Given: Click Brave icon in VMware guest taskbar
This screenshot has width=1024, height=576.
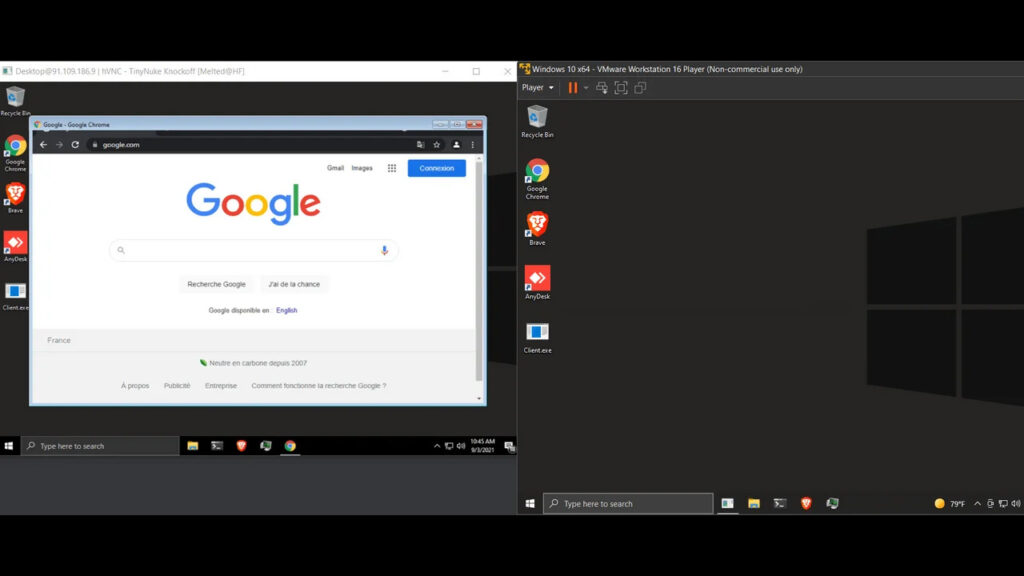Looking at the screenshot, I should (x=806, y=504).
